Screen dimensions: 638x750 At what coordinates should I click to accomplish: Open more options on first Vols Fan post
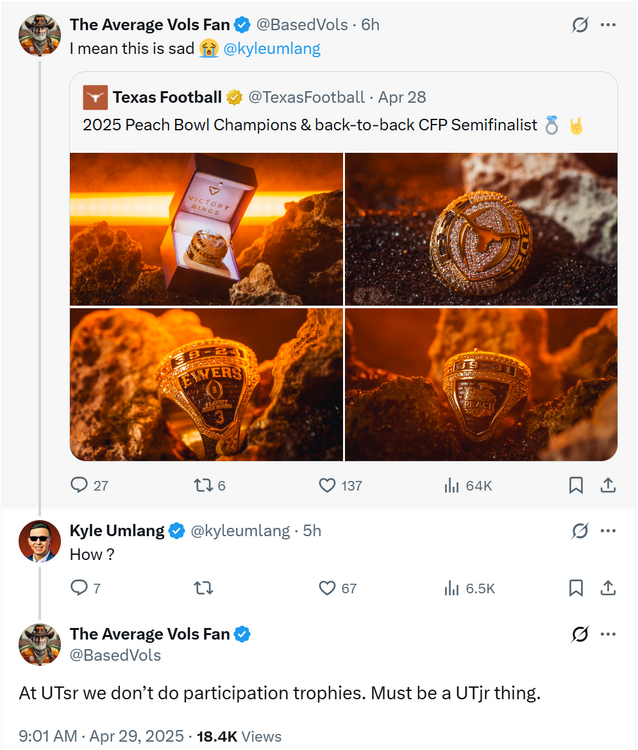[x=608, y=24]
